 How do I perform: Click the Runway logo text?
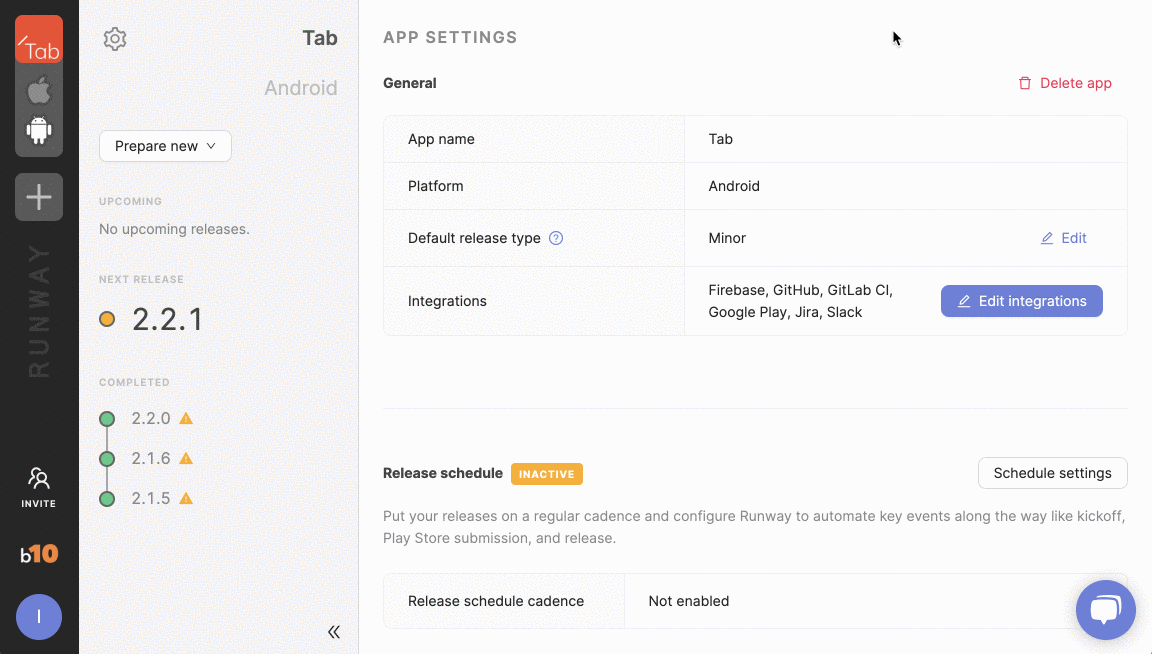(39, 312)
